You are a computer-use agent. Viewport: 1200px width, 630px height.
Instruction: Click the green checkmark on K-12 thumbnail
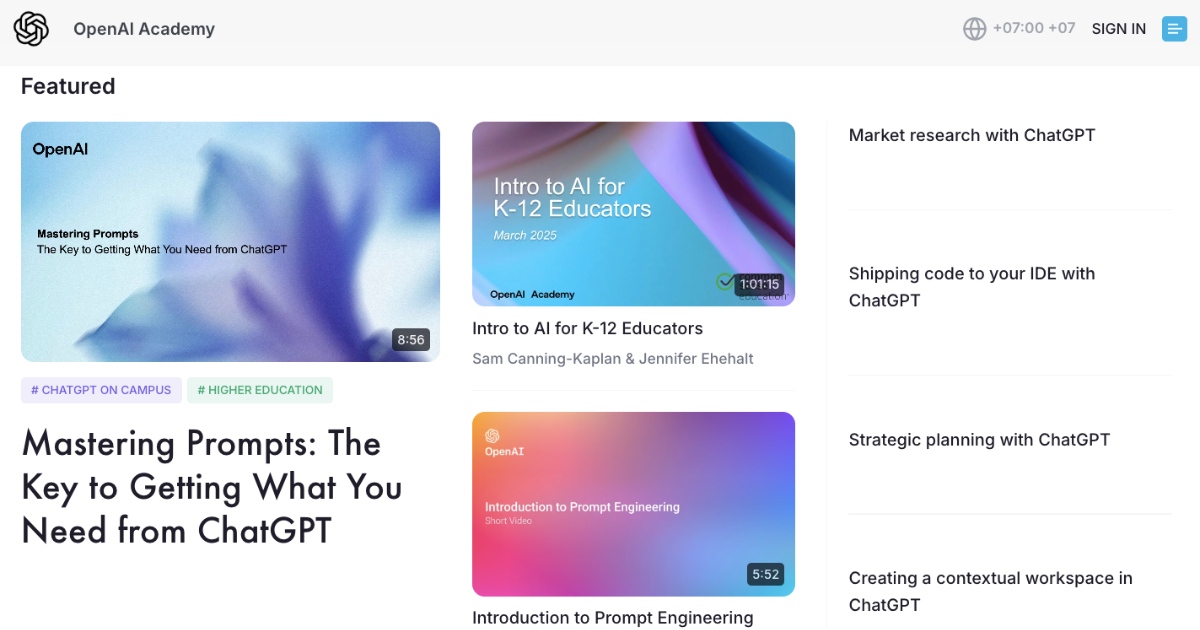[725, 282]
